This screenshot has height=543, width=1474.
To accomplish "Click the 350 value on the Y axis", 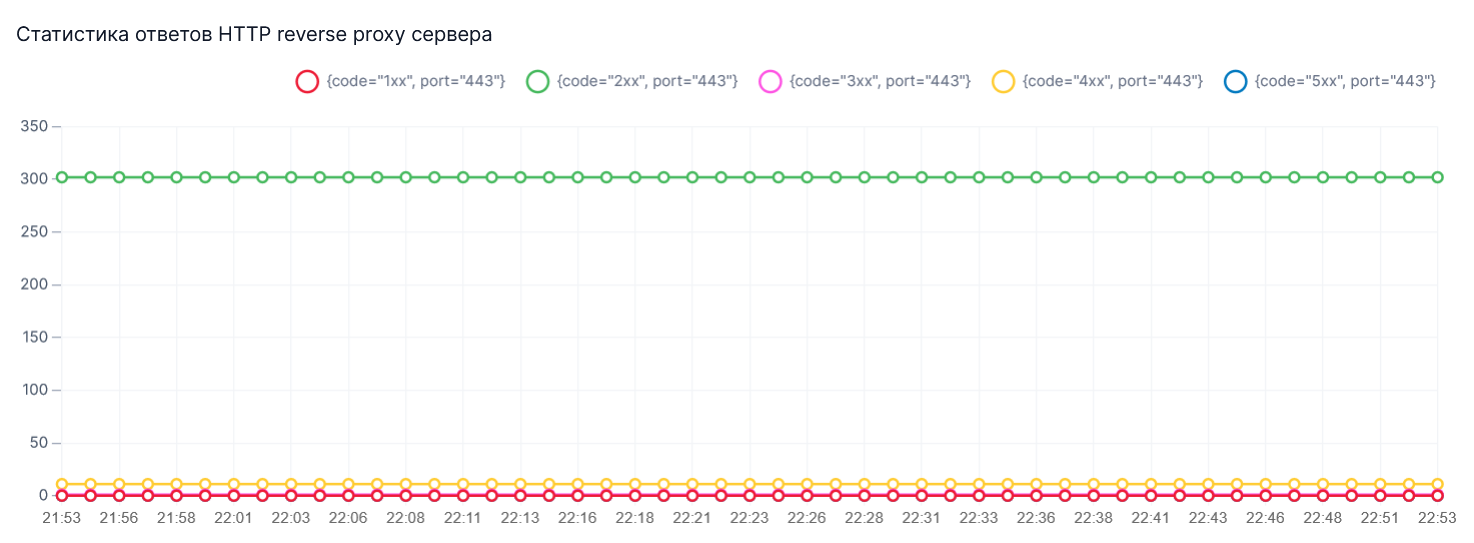I will point(34,126).
